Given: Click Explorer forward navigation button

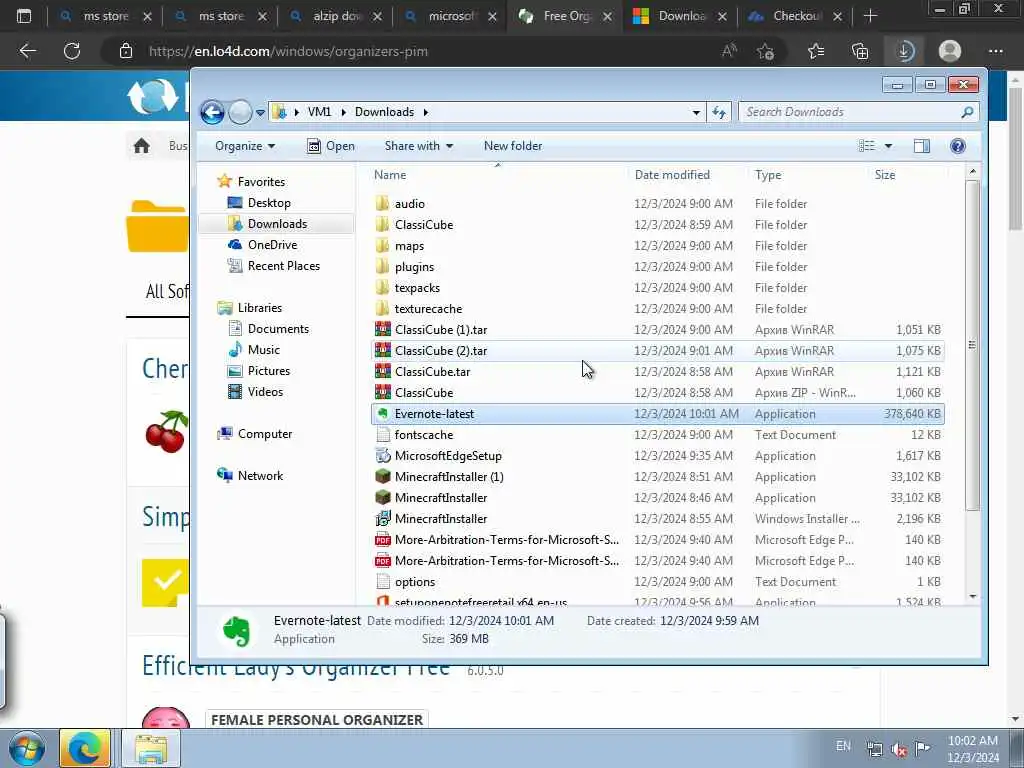Looking at the screenshot, I should click(240, 112).
